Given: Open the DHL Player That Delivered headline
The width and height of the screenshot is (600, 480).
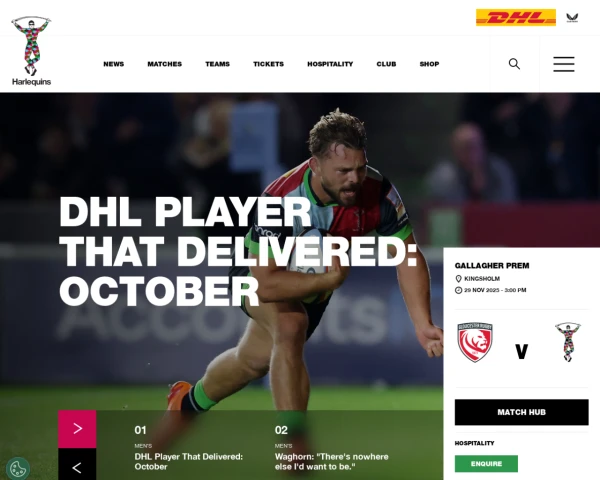Looking at the screenshot, I should coord(237,251).
